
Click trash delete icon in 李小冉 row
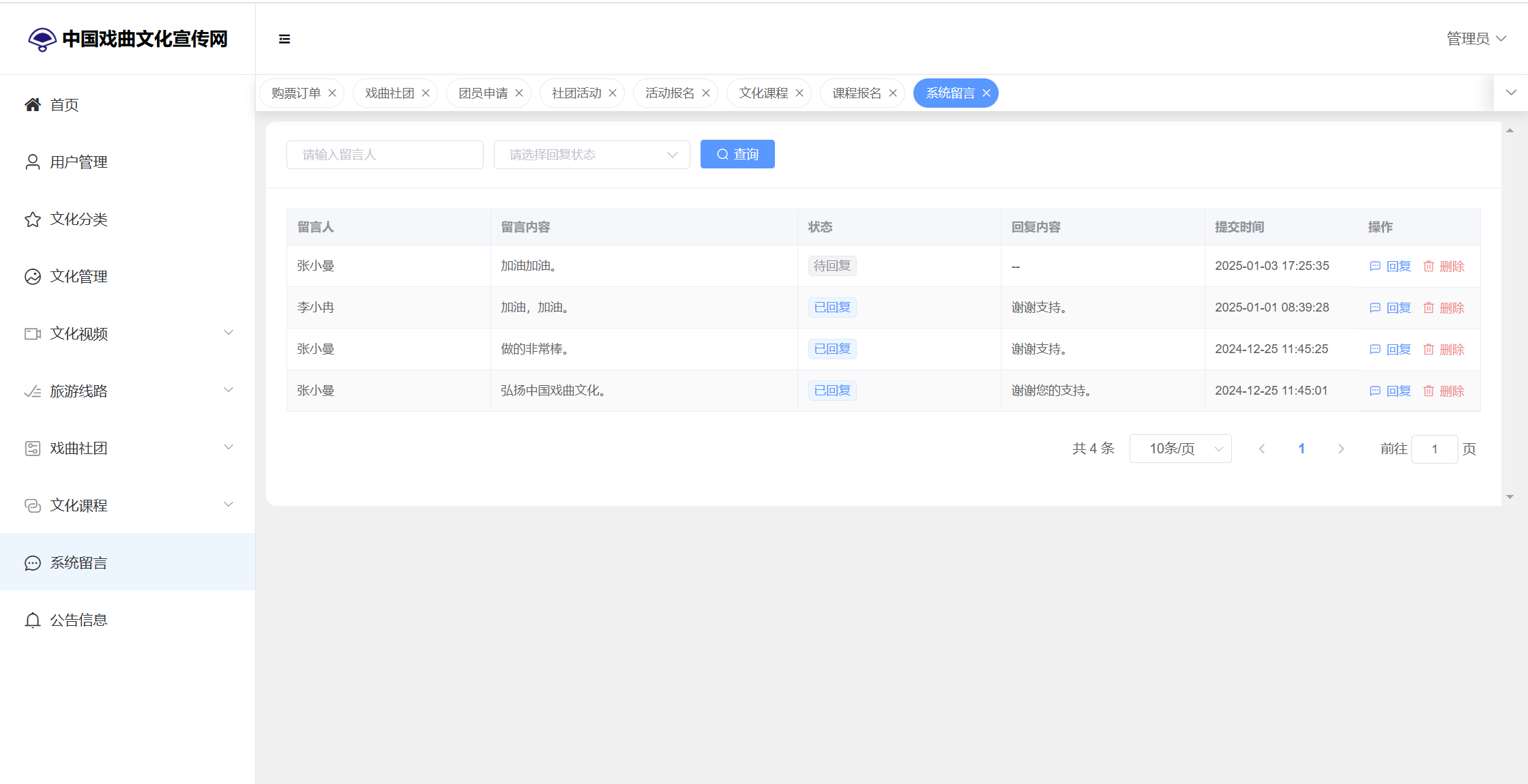click(1428, 307)
